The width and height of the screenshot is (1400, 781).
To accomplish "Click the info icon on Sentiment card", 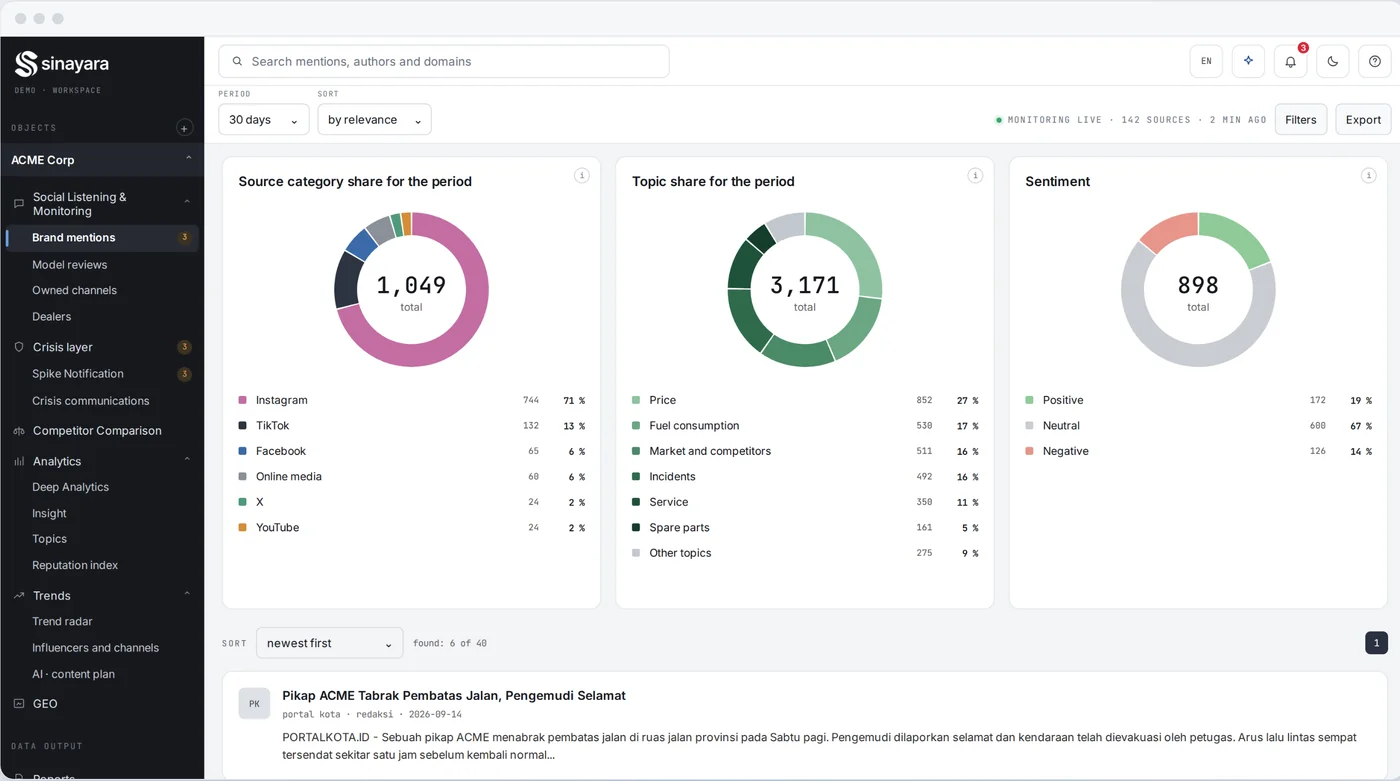I will point(1368,175).
